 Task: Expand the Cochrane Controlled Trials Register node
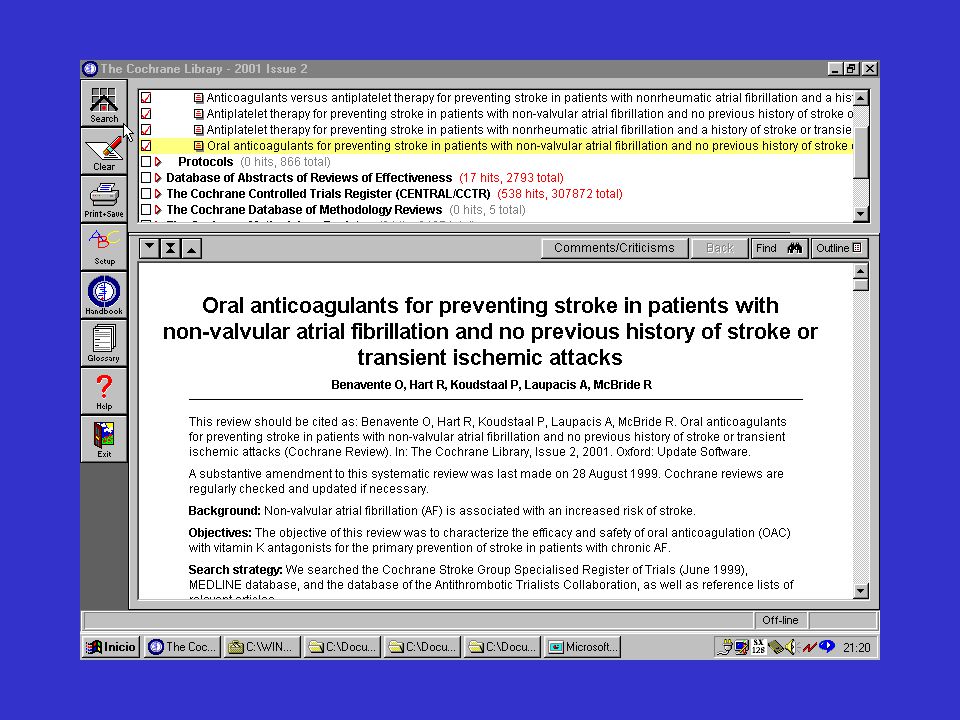158,193
